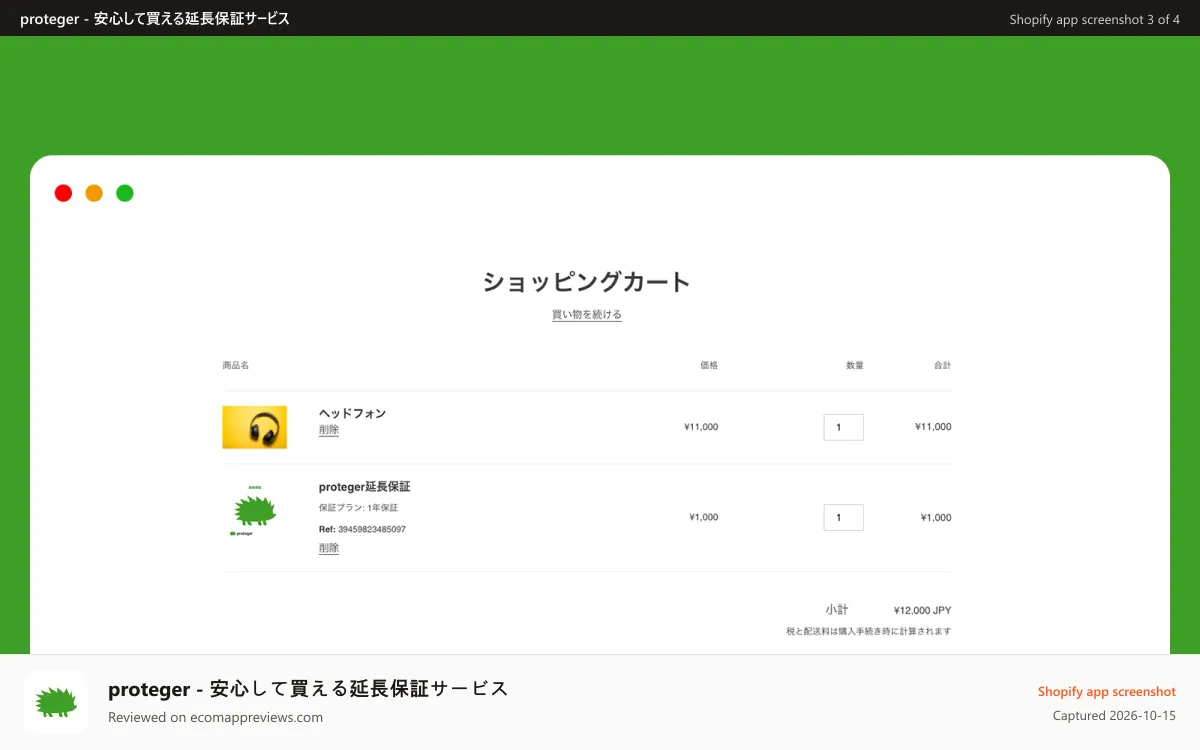Viewport: 1200px width, 750px height.
Task: Click the footer proteger app title
Action: point(308,689)
